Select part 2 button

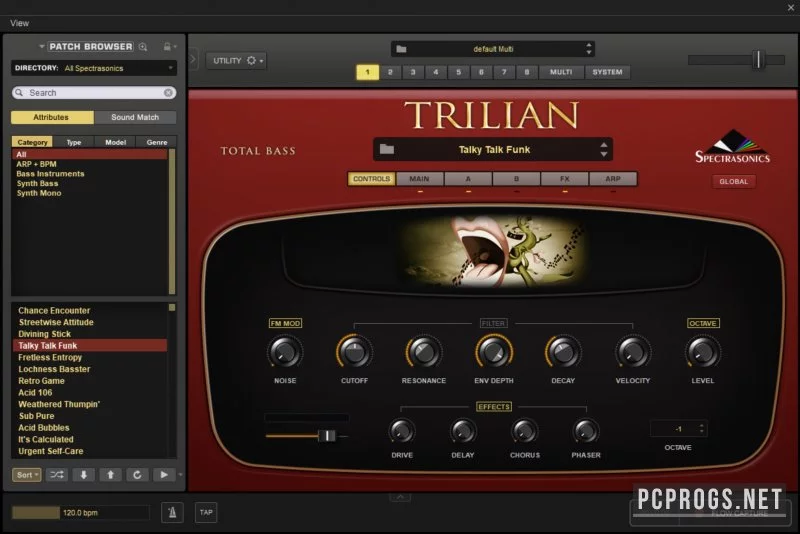(390, 72)
